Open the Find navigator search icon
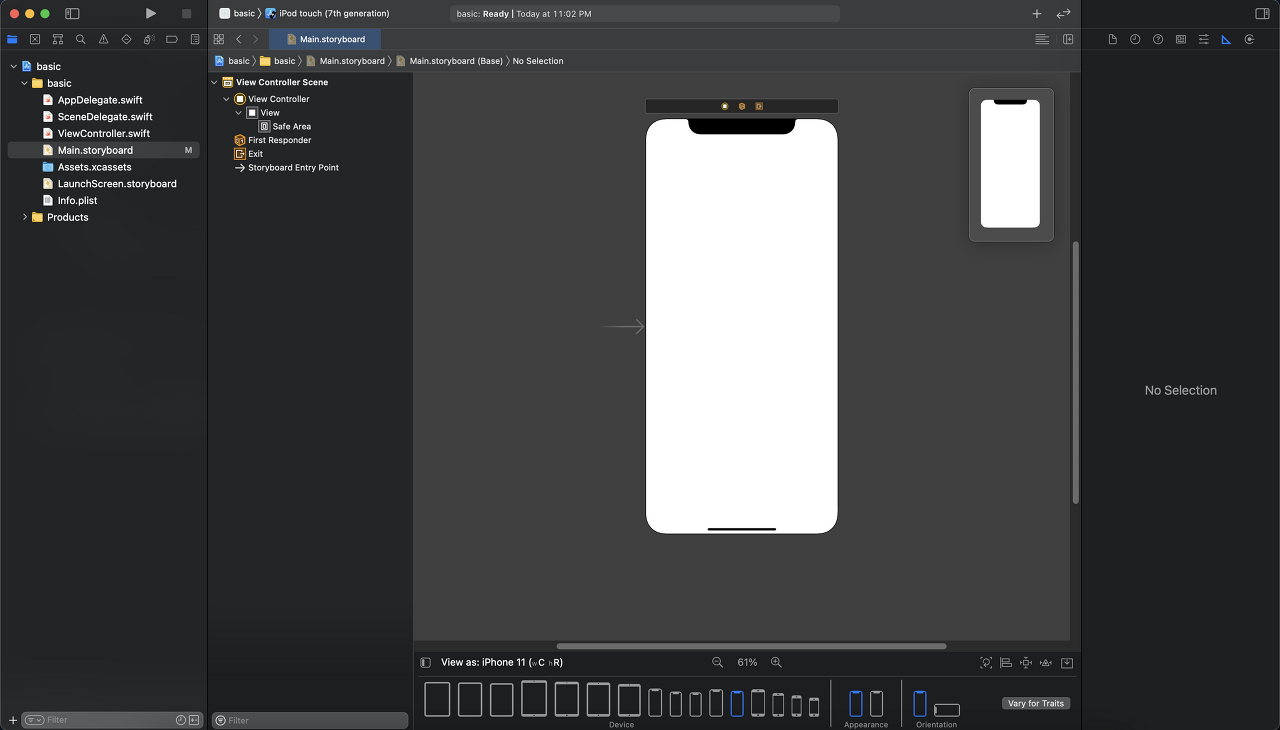The width and height of the screenshot is (1280, 730). tap(81, 40)
